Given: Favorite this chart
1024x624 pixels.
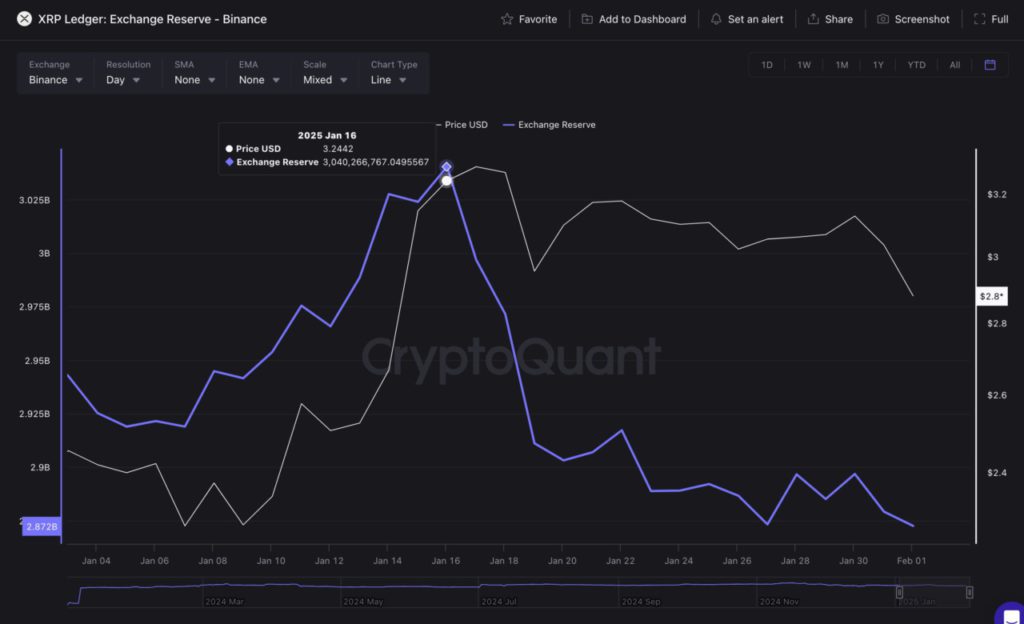Looking at the screenshot, I should pos(529,19).
